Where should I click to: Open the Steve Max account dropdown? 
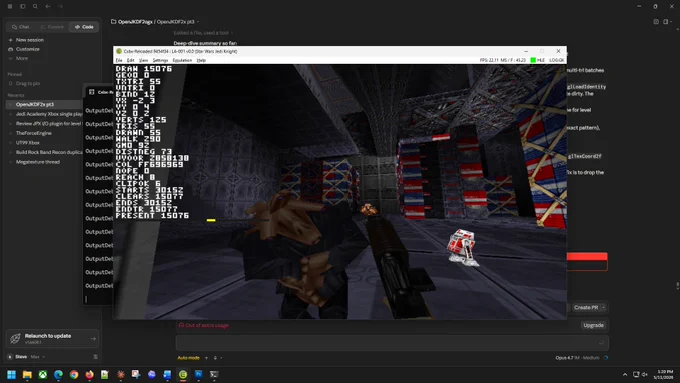(27, 357)
